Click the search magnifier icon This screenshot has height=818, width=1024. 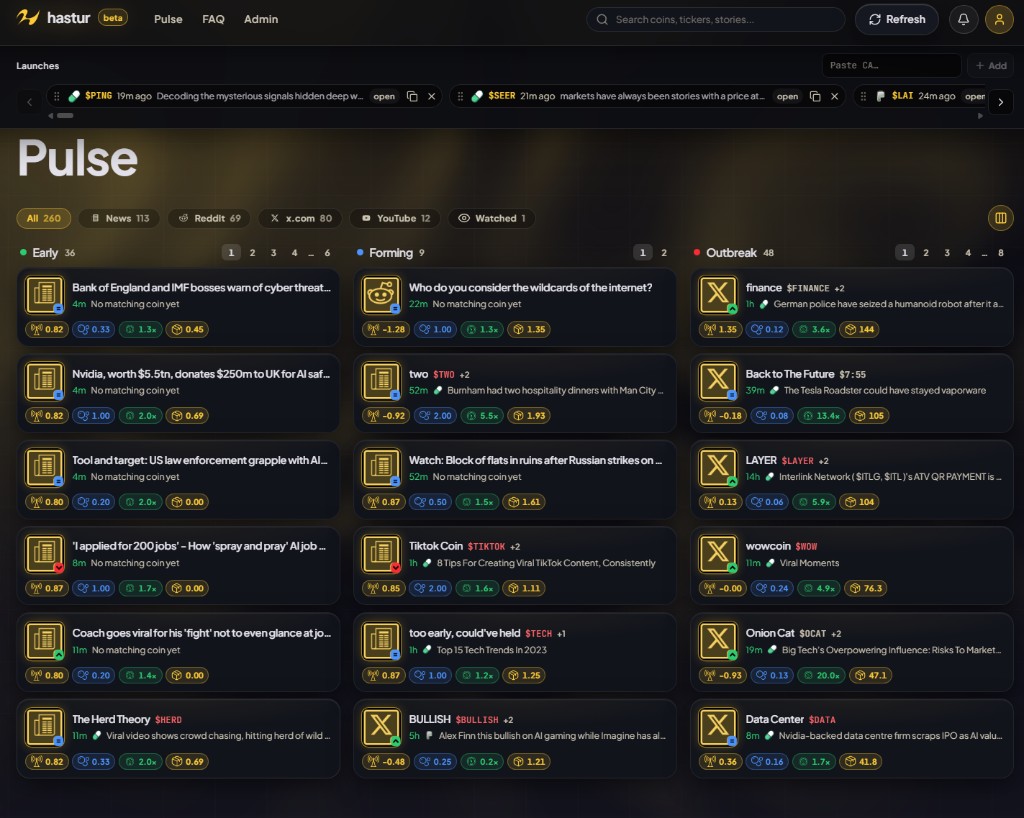click(x=601, y=20)
